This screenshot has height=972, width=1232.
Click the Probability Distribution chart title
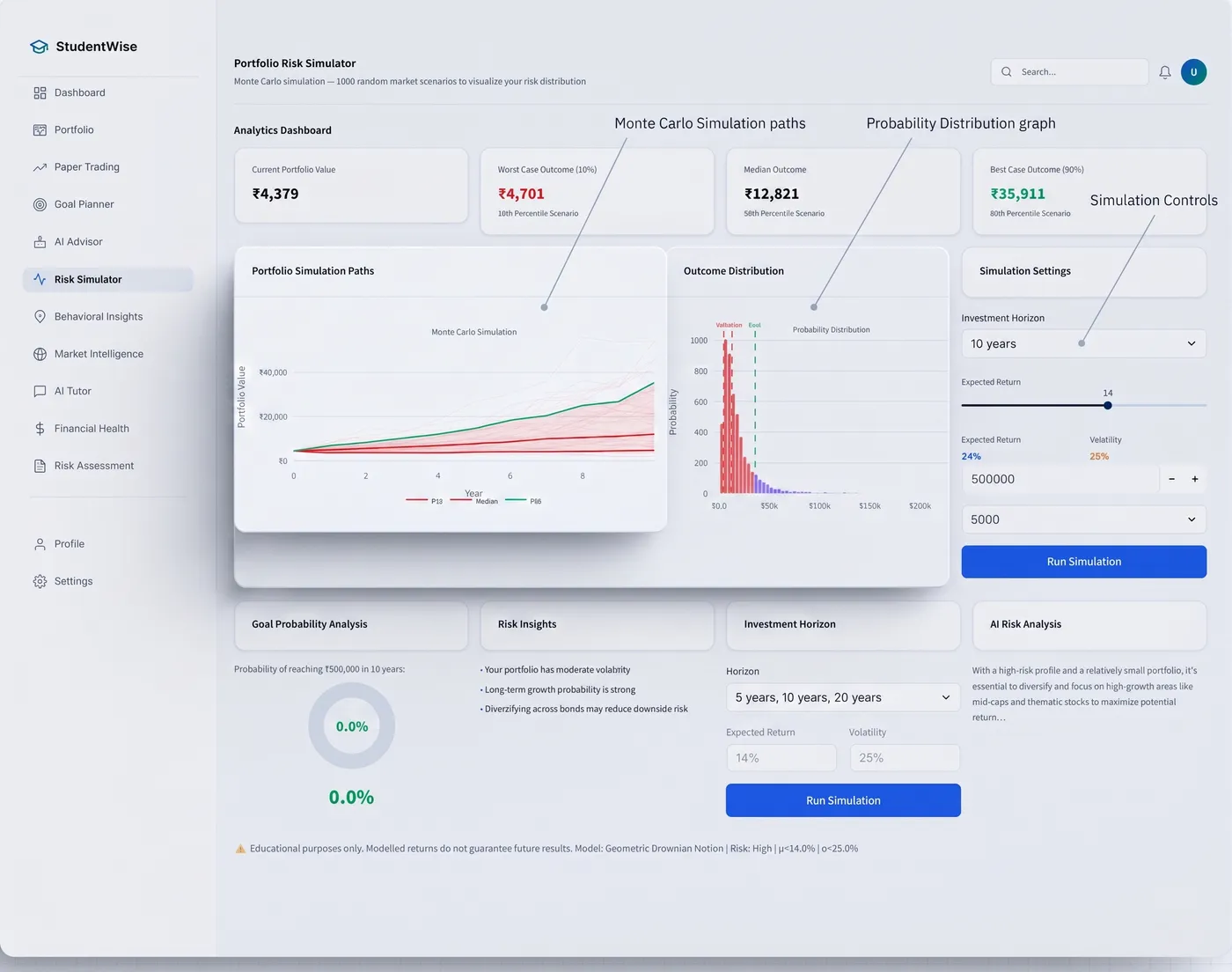click(x=831, y=330)
